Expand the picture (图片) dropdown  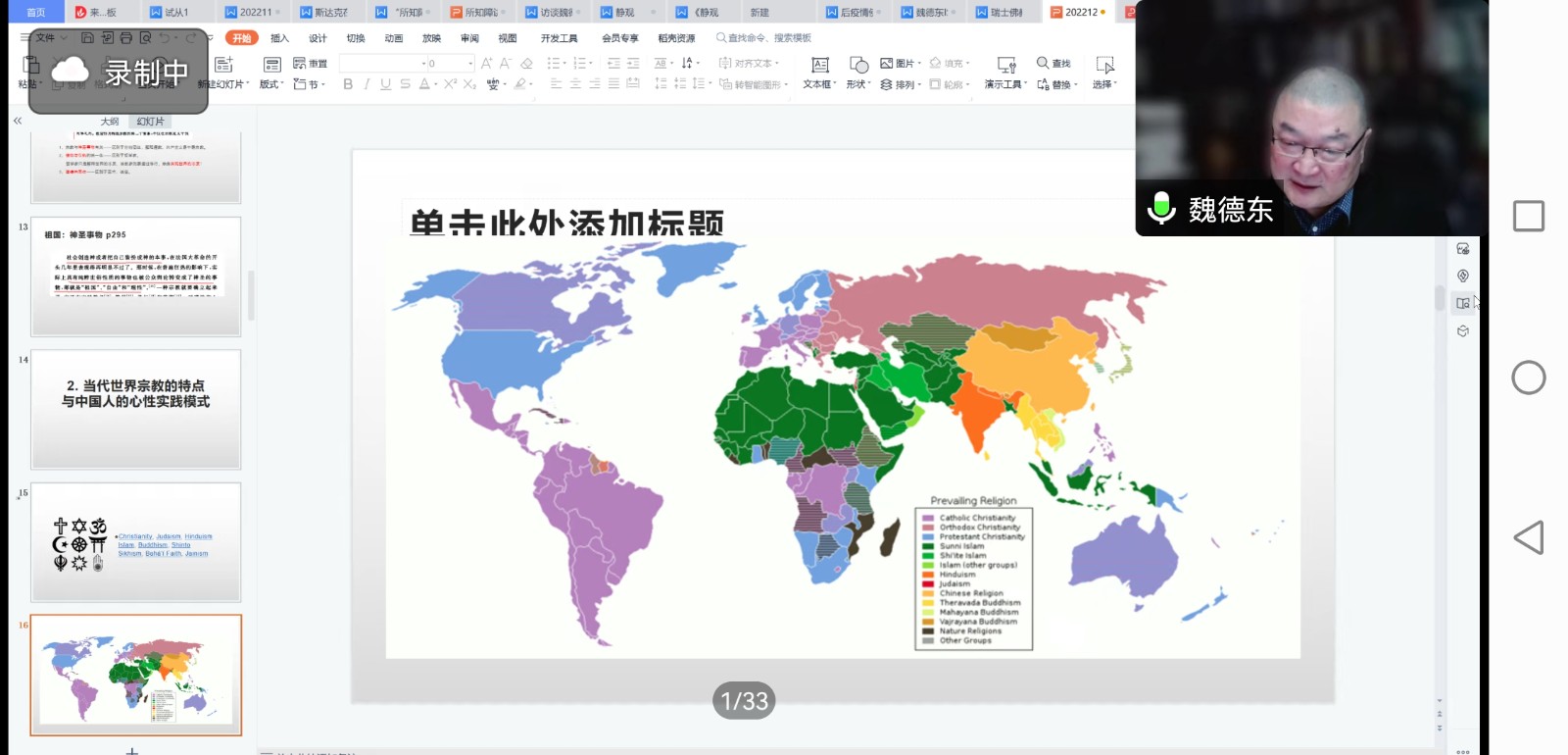918,63
